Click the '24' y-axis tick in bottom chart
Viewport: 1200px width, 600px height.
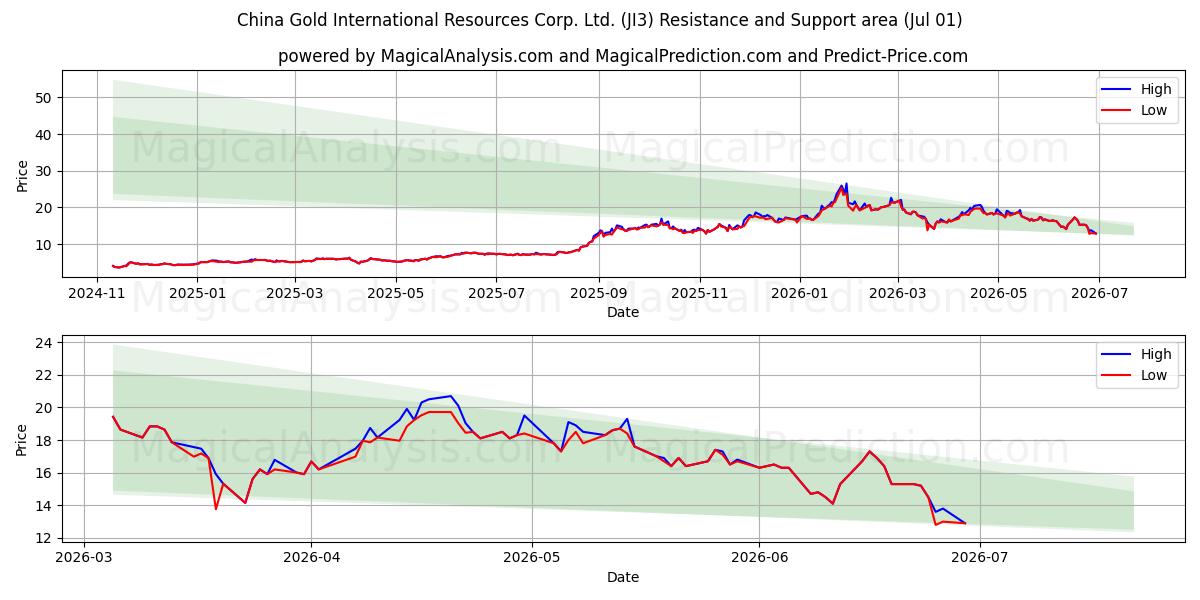click(x=45, y=343)
